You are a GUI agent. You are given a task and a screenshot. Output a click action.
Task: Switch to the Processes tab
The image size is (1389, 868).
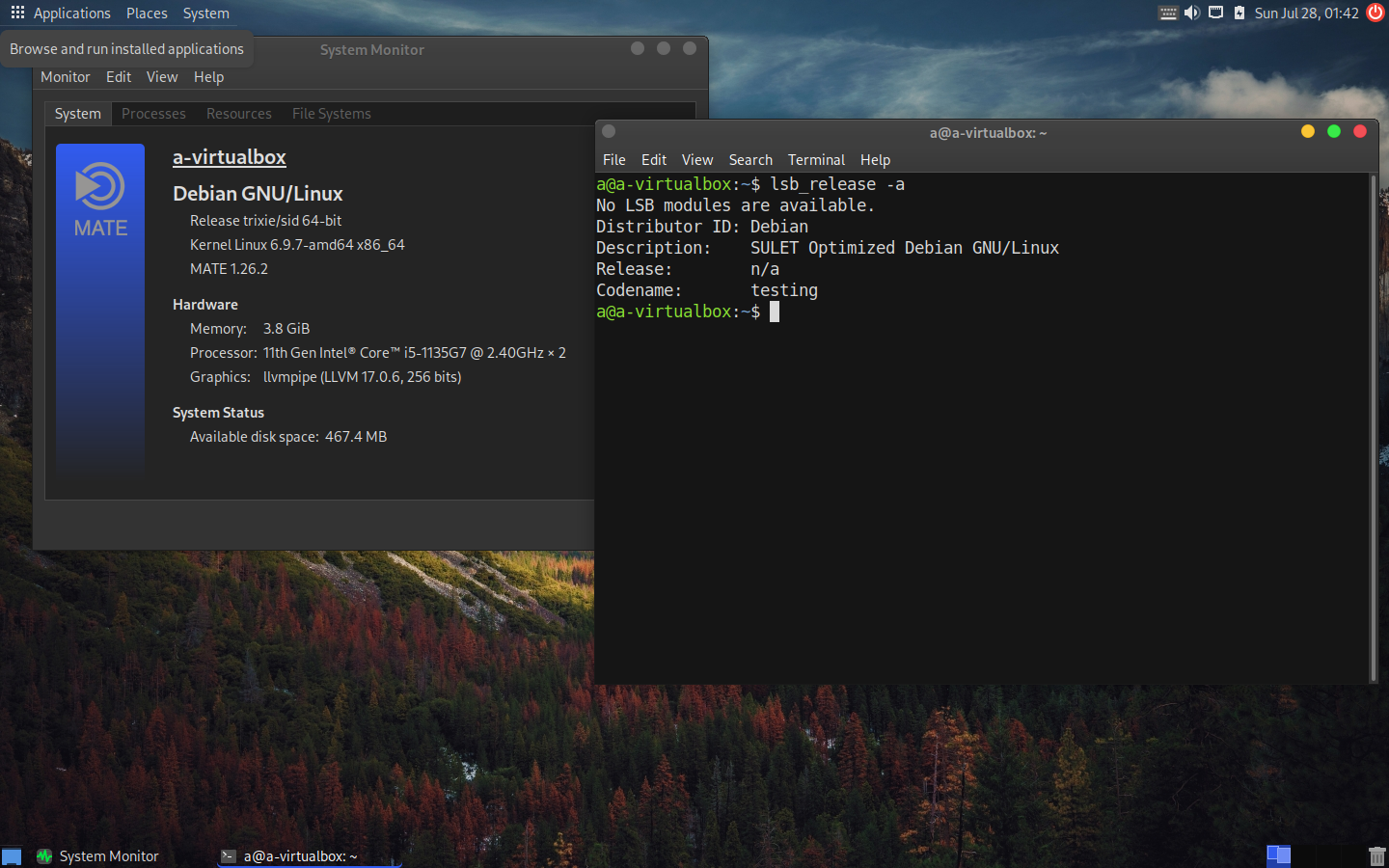pos(153,114)
